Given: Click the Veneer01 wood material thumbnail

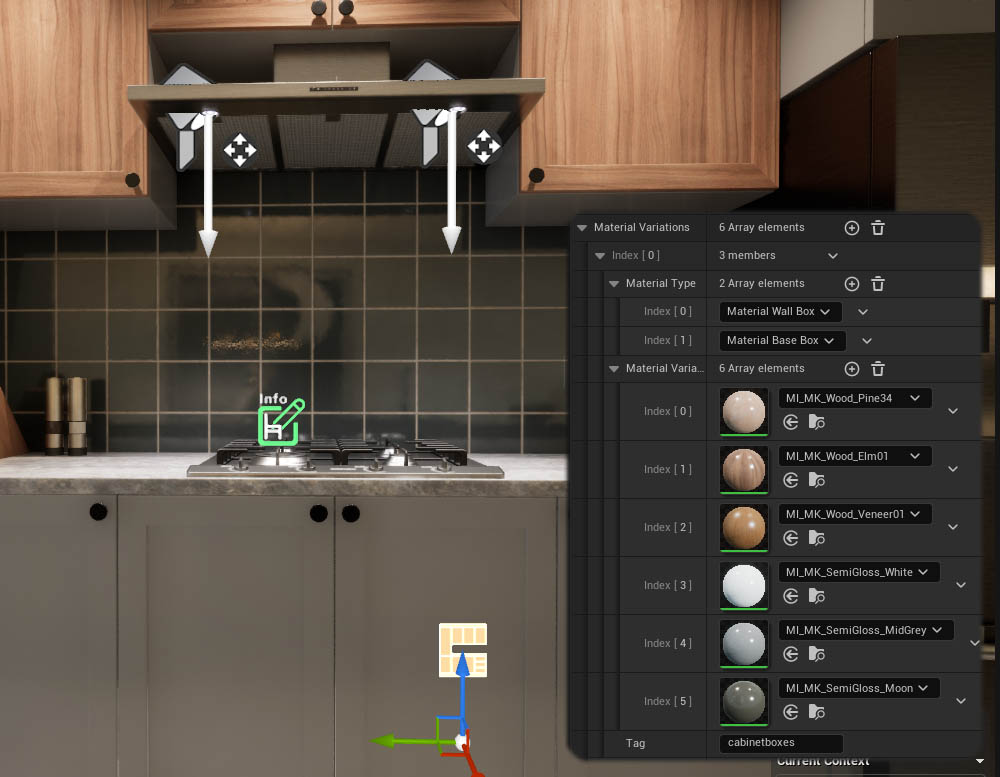Looking at the screenshot, I should 744,528.
